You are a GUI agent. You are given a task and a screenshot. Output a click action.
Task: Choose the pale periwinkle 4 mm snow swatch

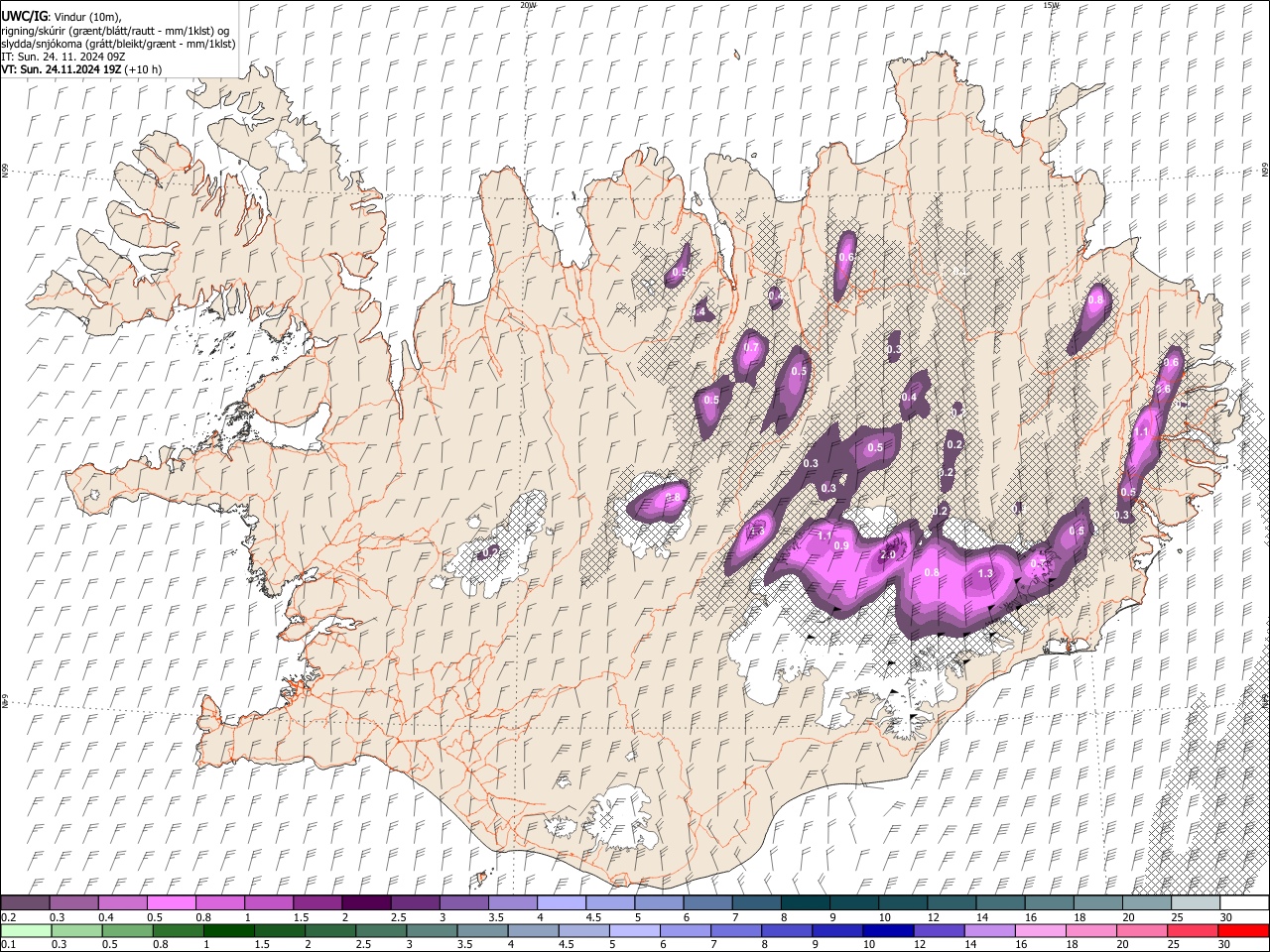tap(561, 902)
